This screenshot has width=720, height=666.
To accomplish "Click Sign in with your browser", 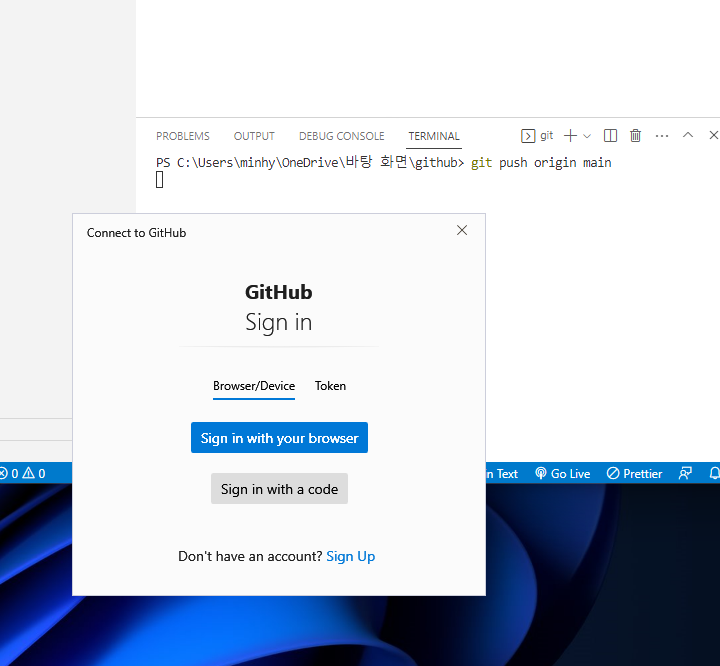I will pos(279,438).
